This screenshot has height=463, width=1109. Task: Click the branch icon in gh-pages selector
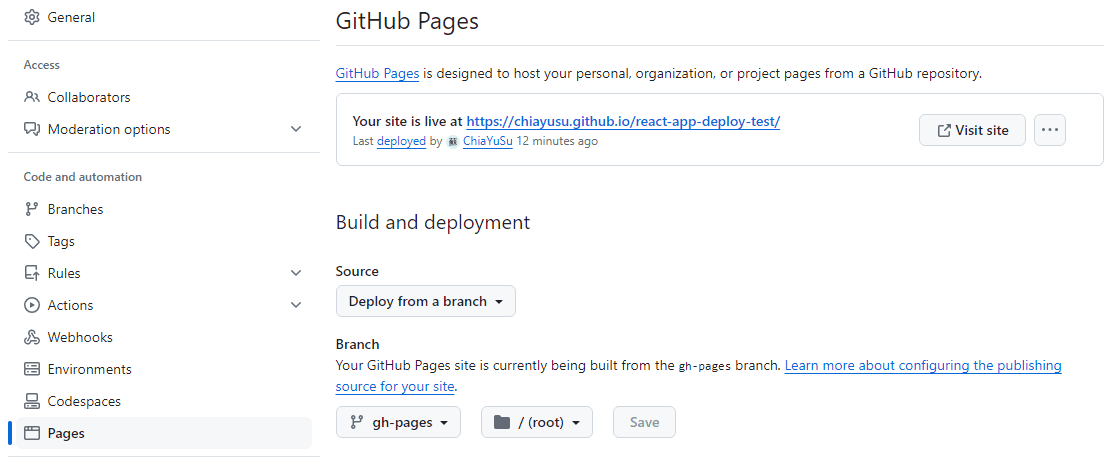coord(356,423)
